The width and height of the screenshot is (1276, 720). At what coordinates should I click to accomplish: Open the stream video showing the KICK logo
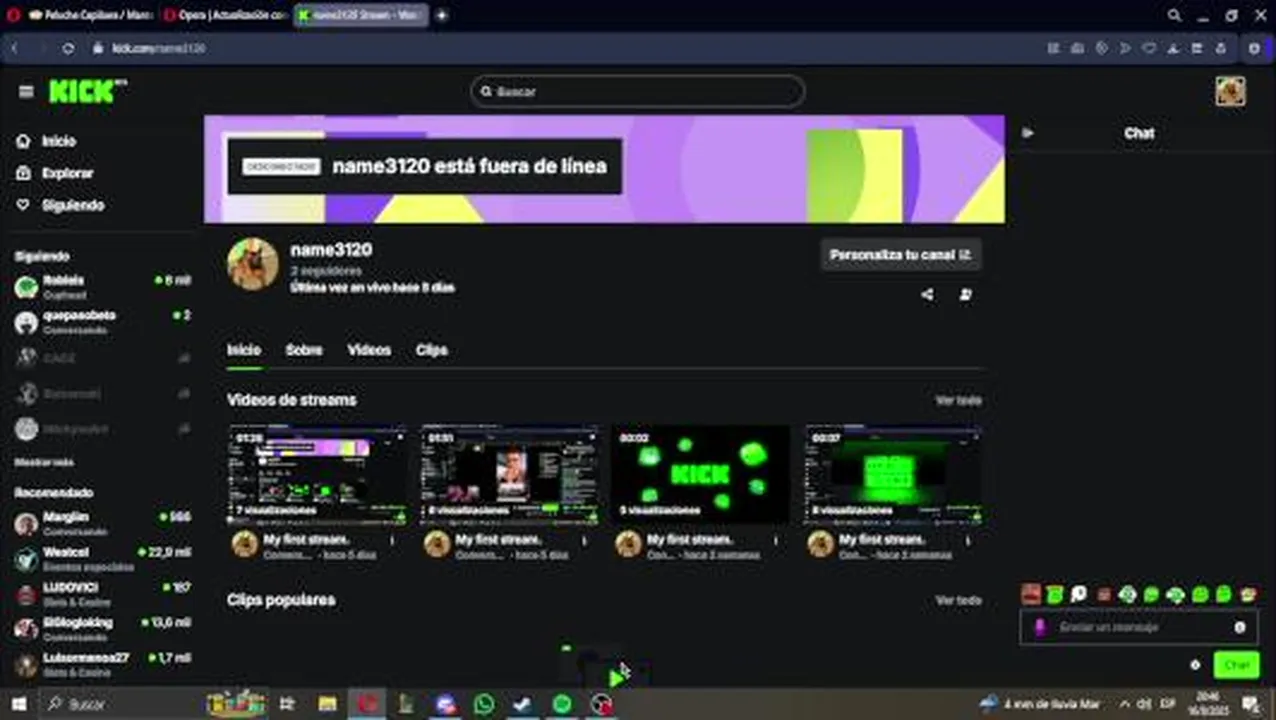[x=701, y=476]
